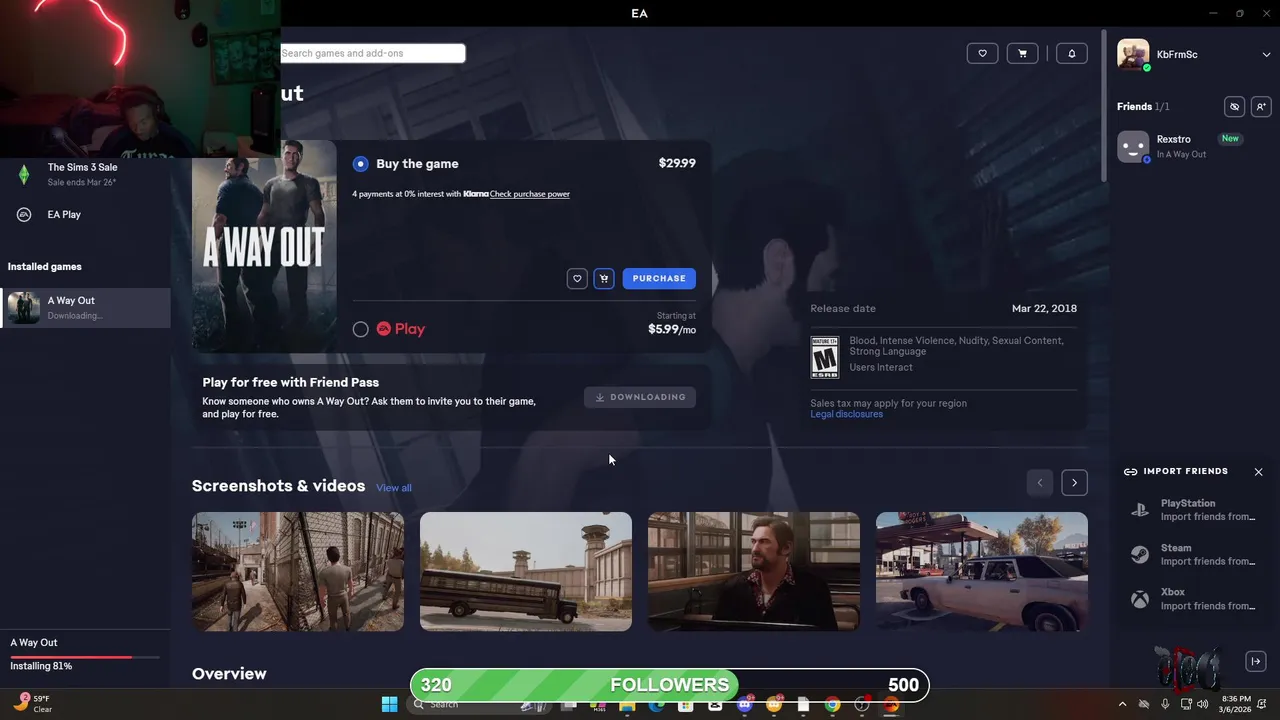The height and width of the screenshot is (720, 1280).
Task: Close the Import Friends panel
Action: (1258, 472)
